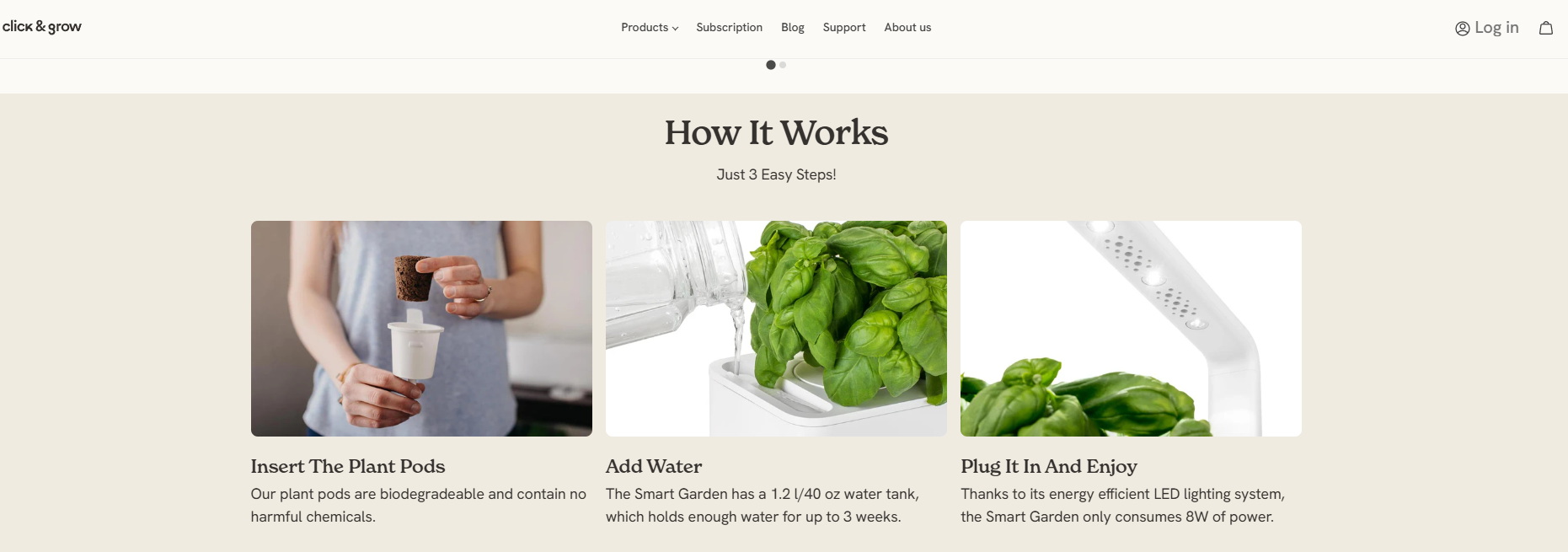Click the user account icon beside Log in
The width and height of the screenshot is (1568, 552).
point(1463,28)
